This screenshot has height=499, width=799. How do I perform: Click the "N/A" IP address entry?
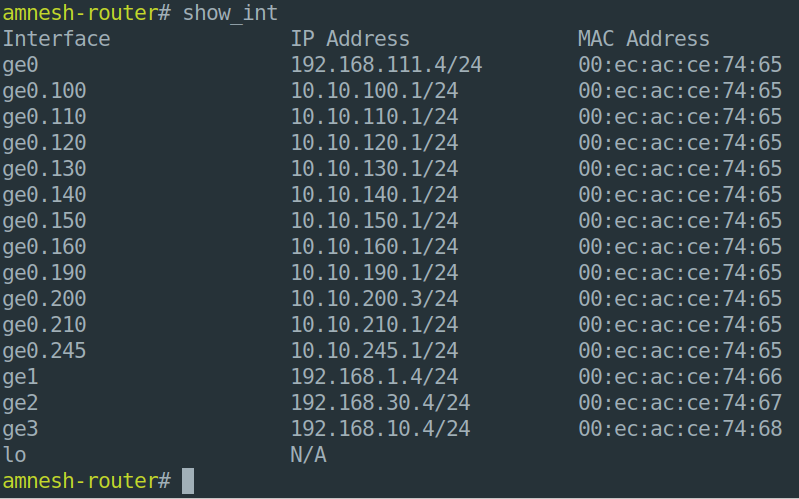308,455
